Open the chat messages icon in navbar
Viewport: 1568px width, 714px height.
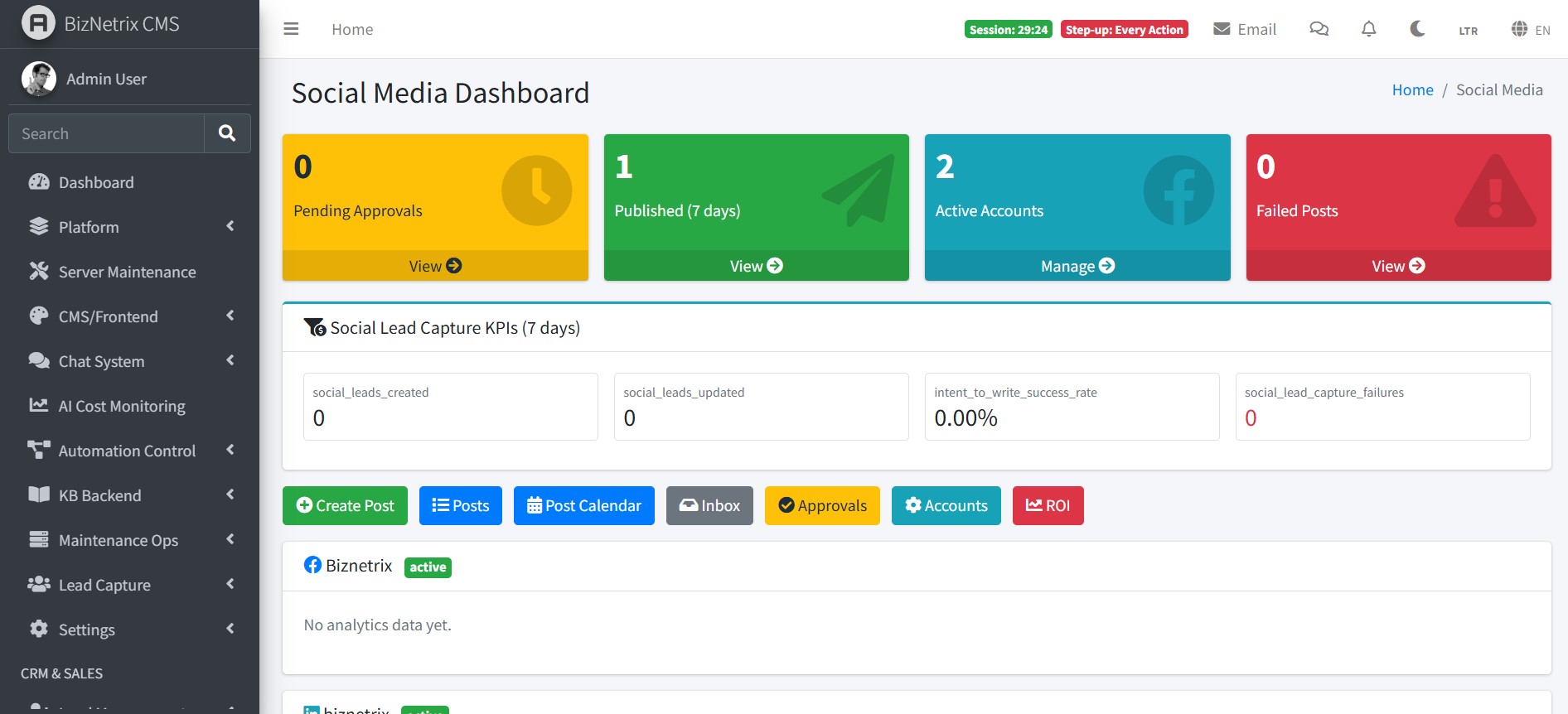click(x=1319, y=29)
